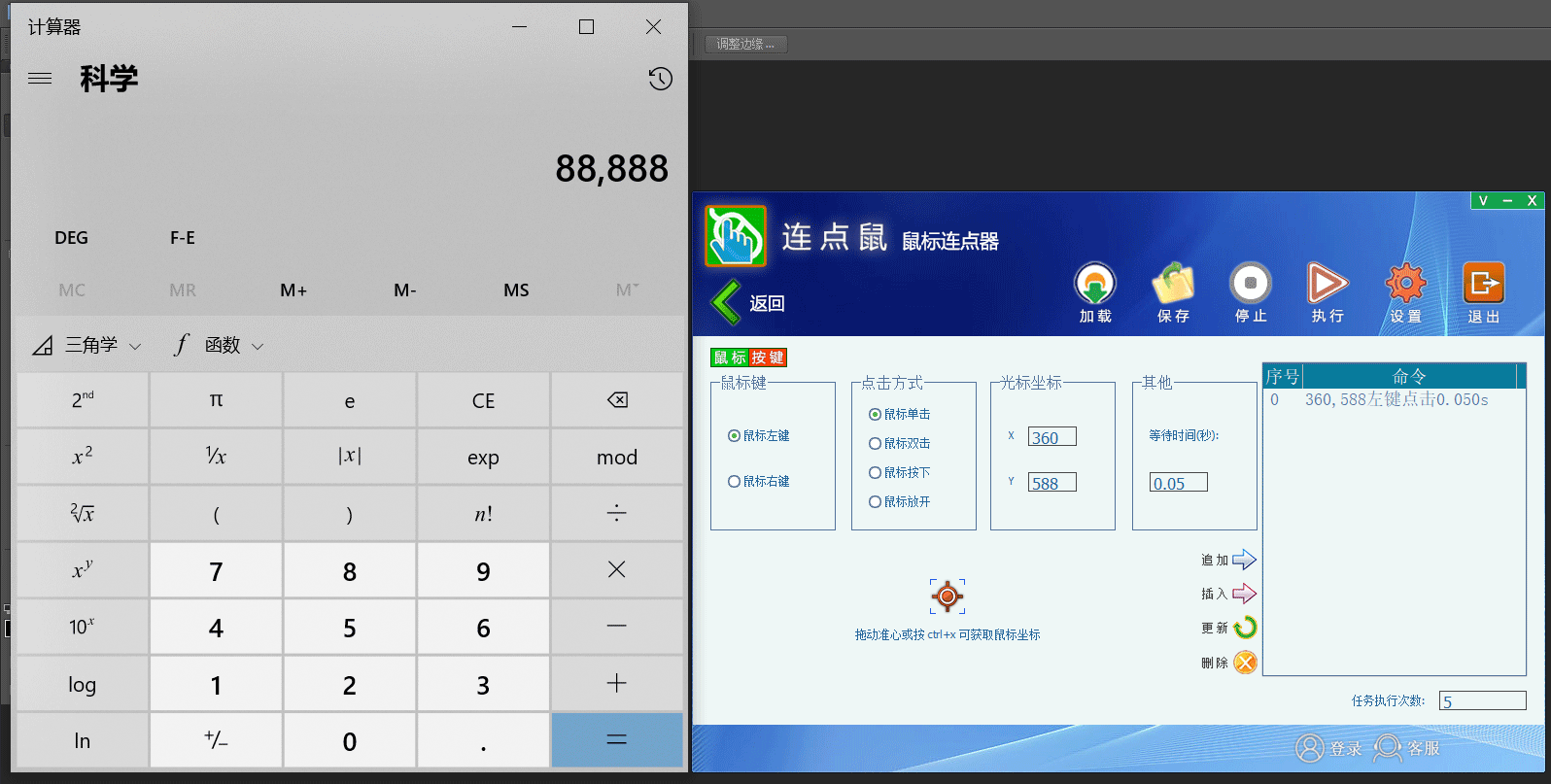
Task: Select 鼠标双击 radio button
Action: [875, 443]
